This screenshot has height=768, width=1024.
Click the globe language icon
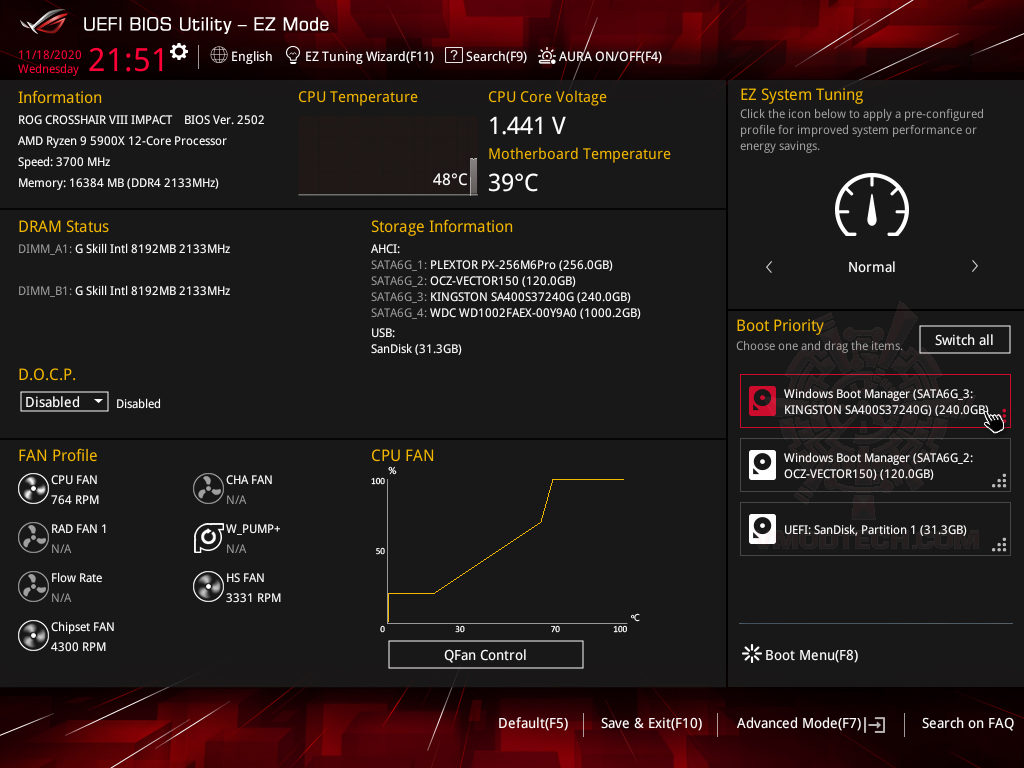click(219, 56)
